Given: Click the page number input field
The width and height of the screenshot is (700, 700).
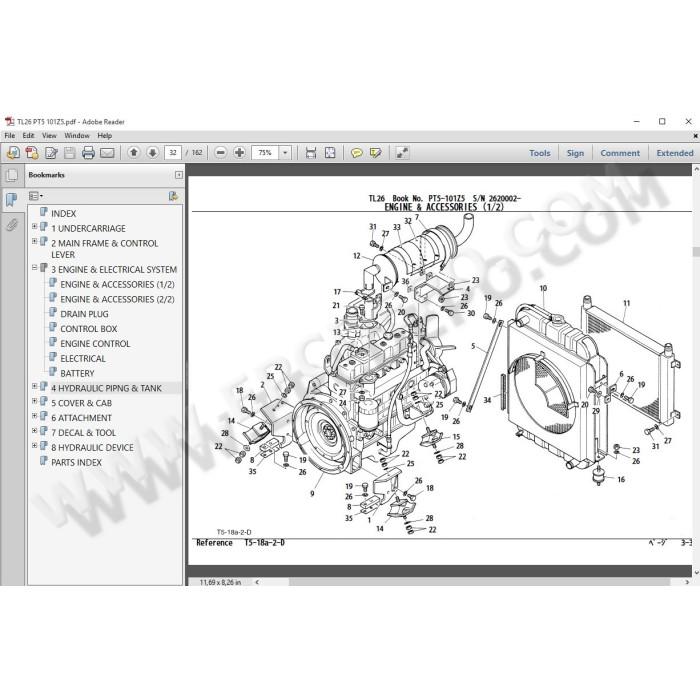Looking at the screenshot, I should [173, 153].
